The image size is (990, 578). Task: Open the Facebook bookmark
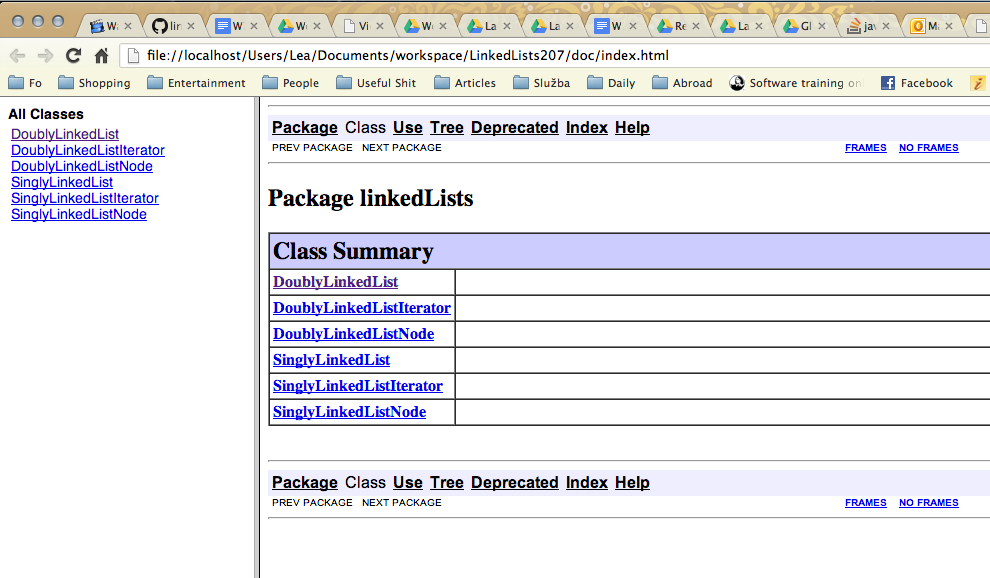(x=916, y=83)
